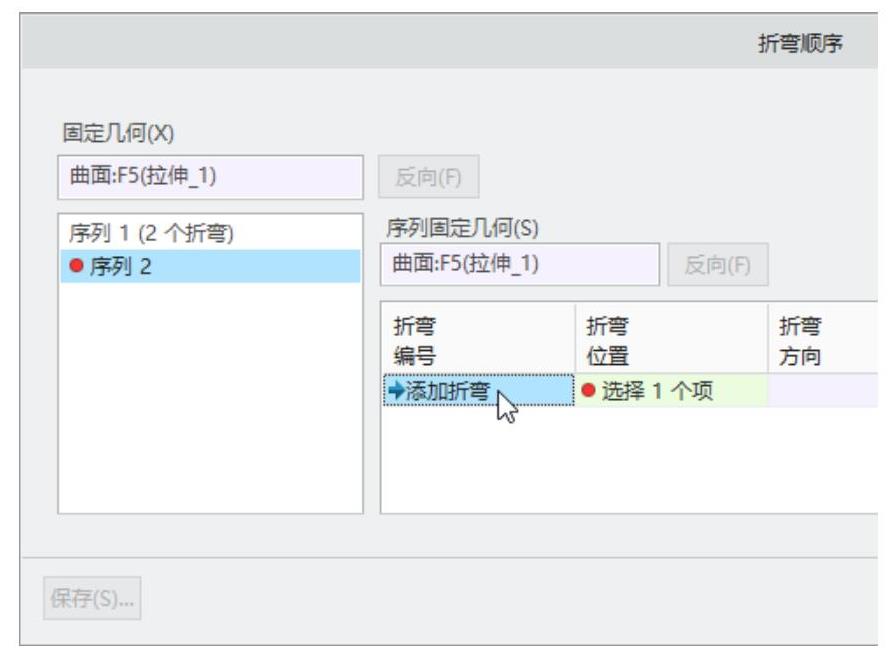Click the red dot in the 折弯位置 cell
Image resolution: width=890 pixels, height=661 pixels.
click(590, 391)
